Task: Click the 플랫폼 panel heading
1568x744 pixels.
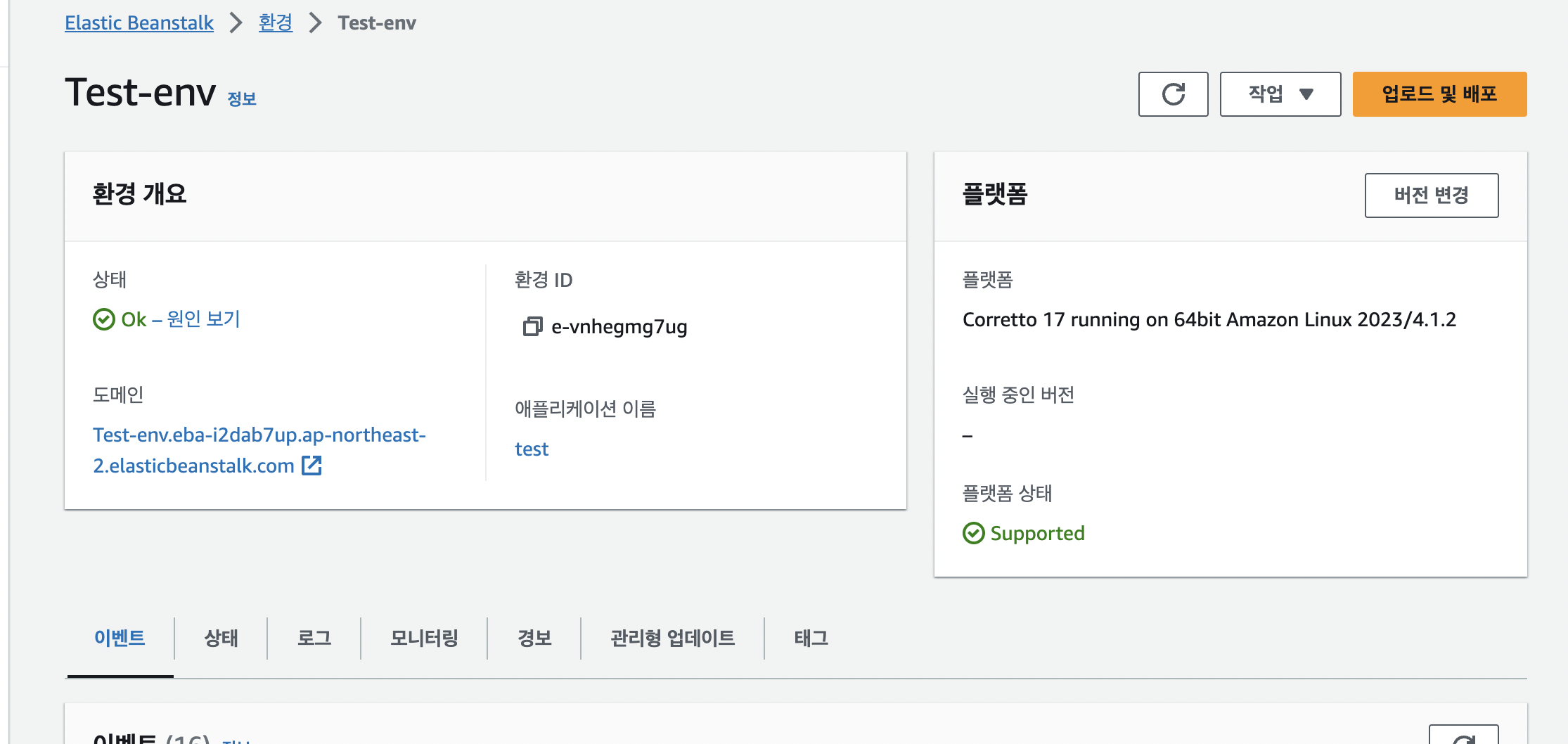Action: tap(995, 194)
